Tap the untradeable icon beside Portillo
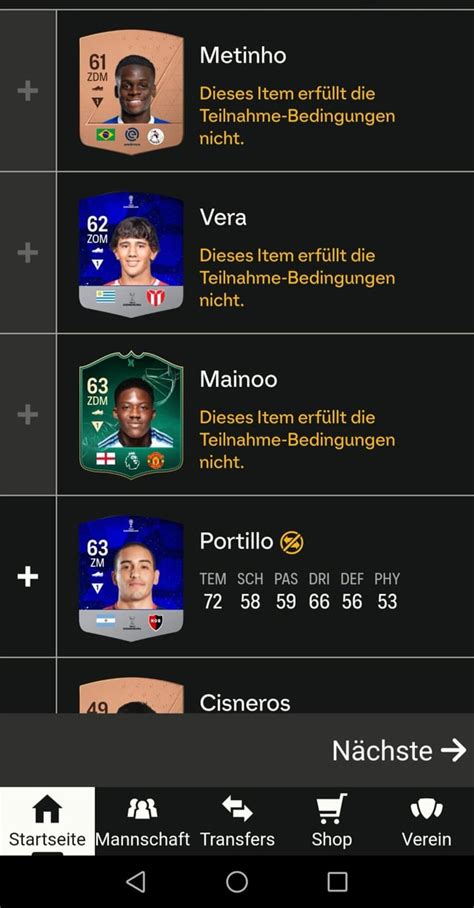This screenshot has height=908, width=474. 292,542
